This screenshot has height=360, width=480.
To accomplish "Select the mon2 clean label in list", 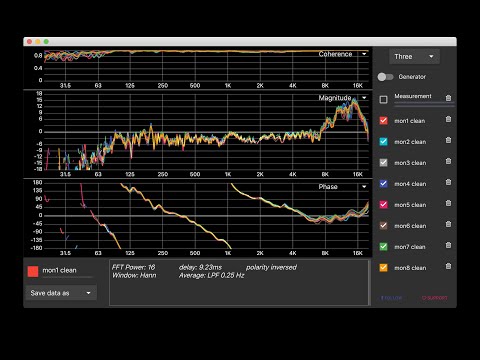I will click(x=410, y=142).
